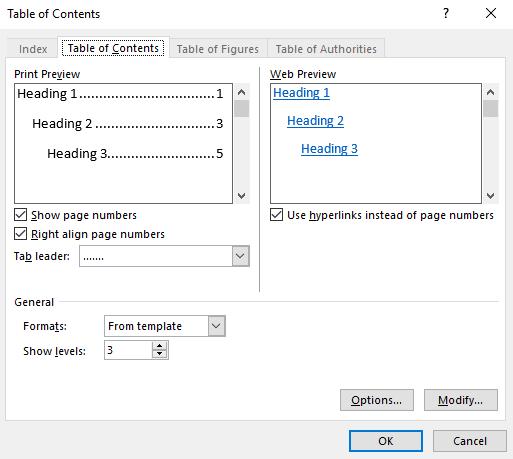Click the Print Preview scrollbar thumb
The width and height of the screenshot is (513, 459).
click(242, 109)
